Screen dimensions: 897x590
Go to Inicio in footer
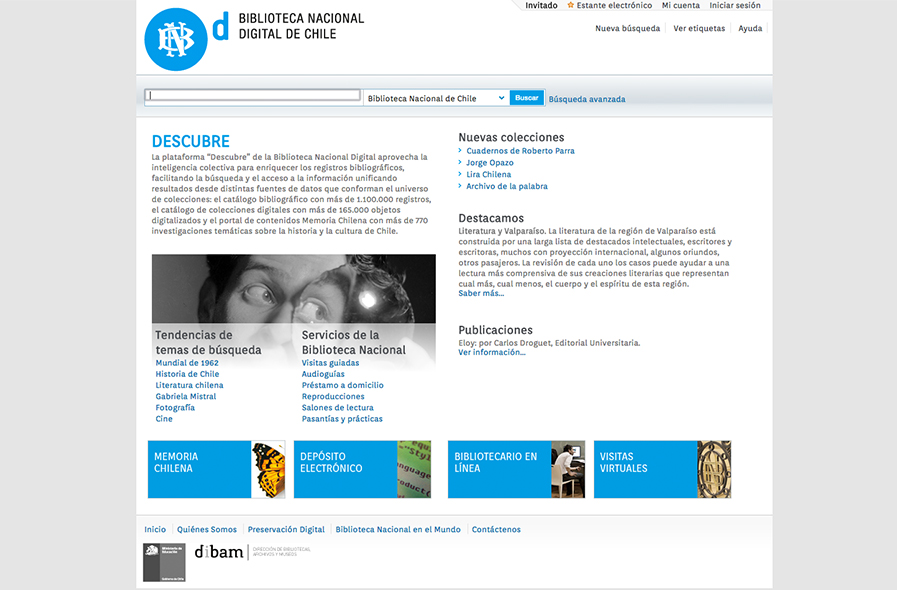[x=155, y=529]
